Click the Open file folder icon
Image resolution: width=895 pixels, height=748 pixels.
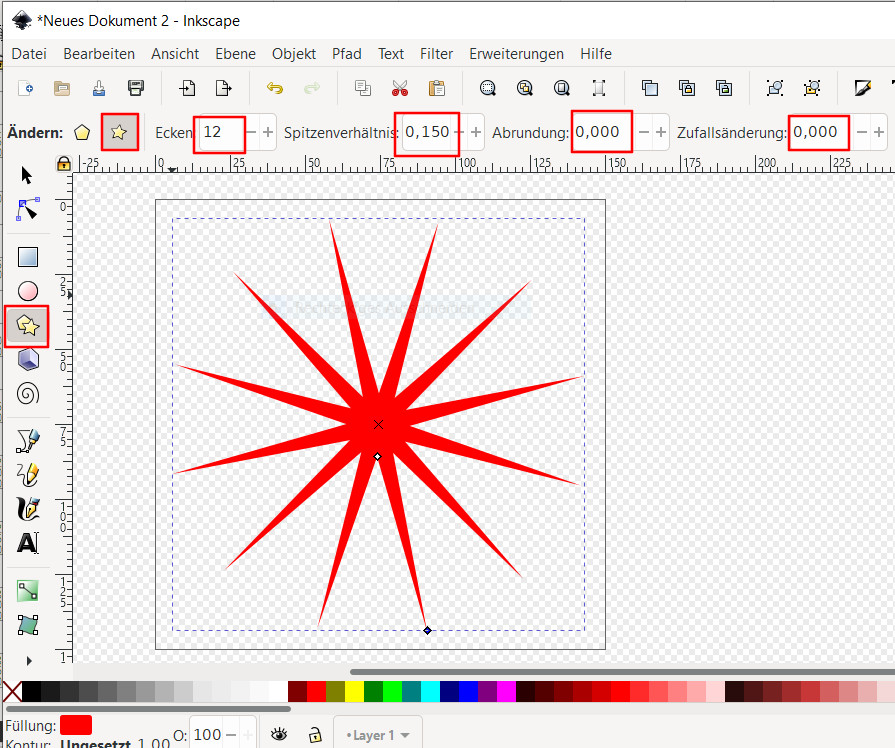62,88
